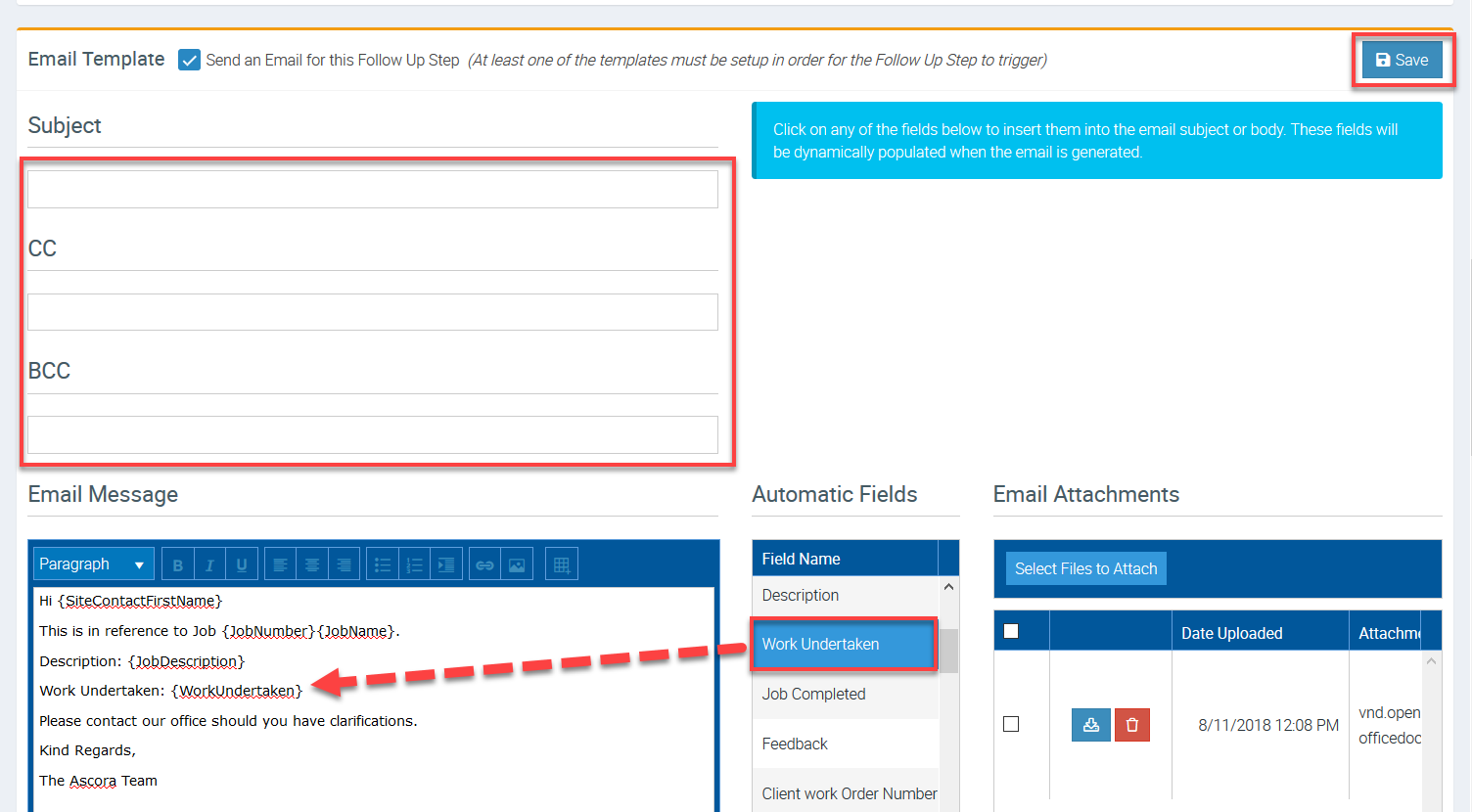
Task: Check the box for the first attachment row
Action: [1011, 724]
